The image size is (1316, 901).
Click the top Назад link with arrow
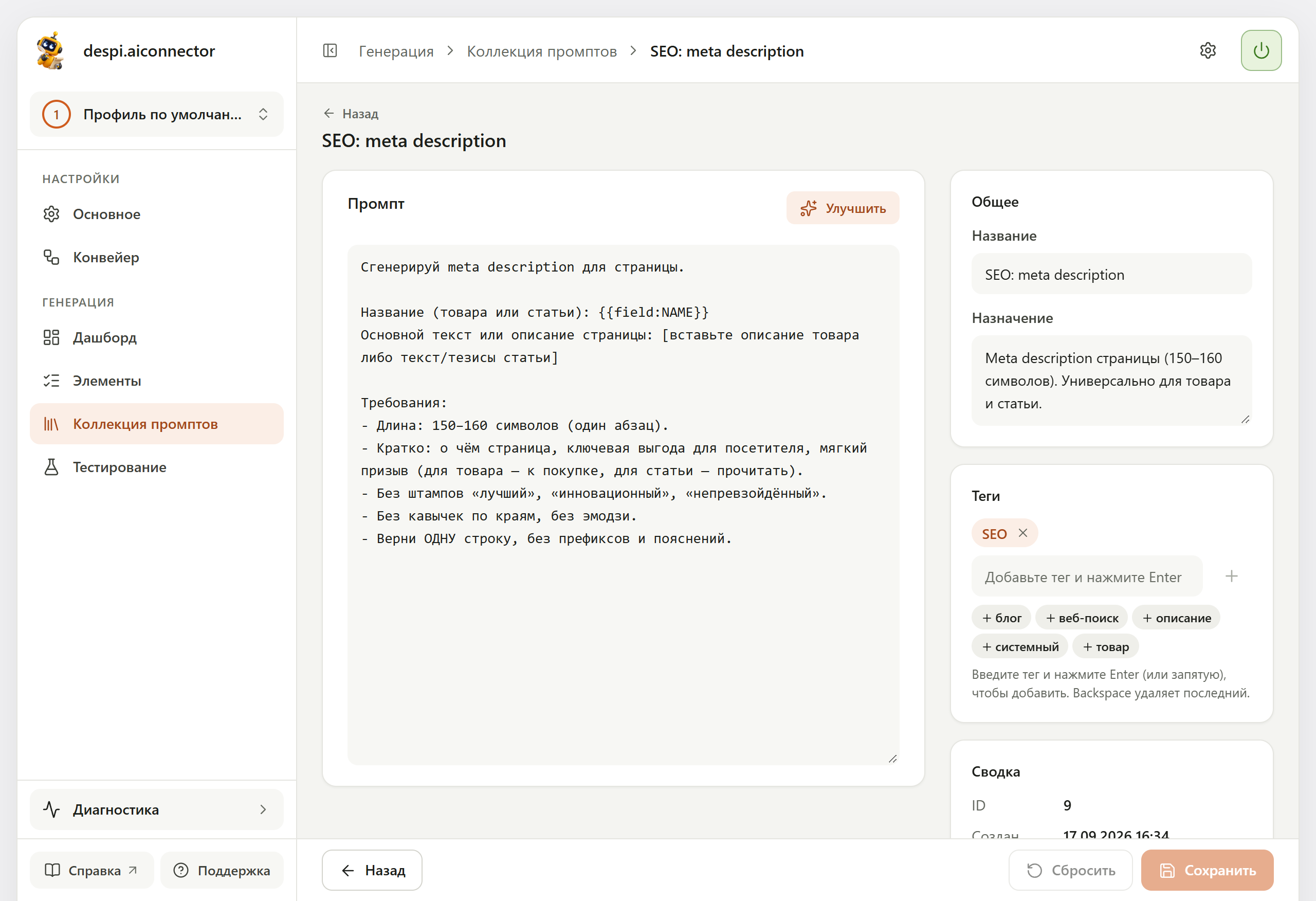[351, 114]
